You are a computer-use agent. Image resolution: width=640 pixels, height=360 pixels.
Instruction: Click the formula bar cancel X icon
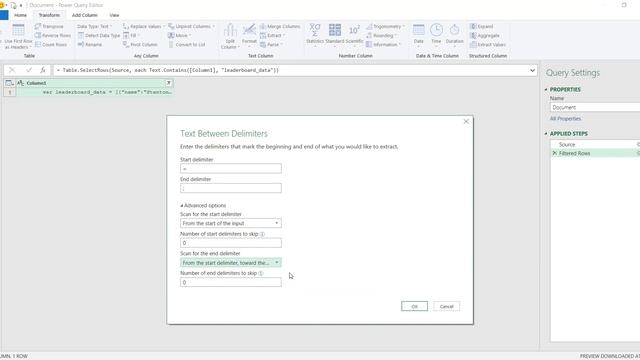(x=12, y=70)
